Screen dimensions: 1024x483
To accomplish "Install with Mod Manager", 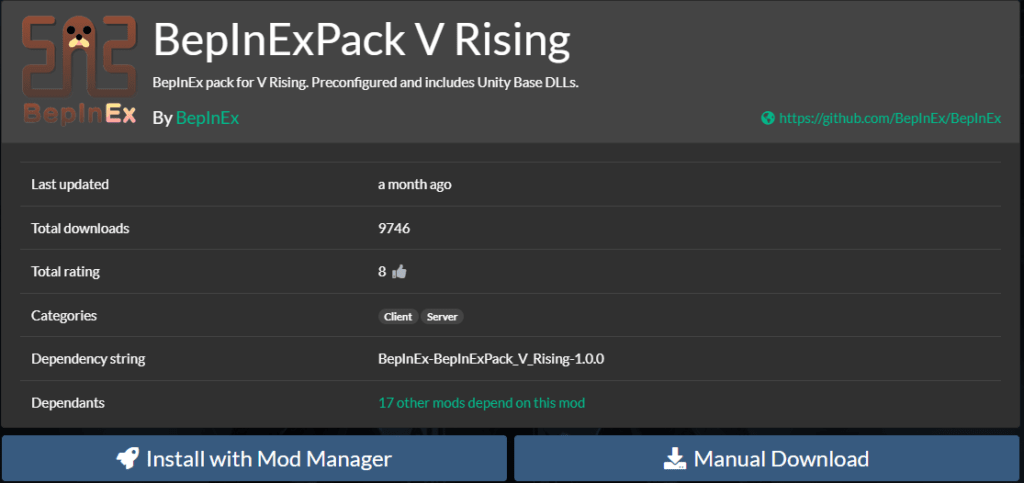I will 254,458.
